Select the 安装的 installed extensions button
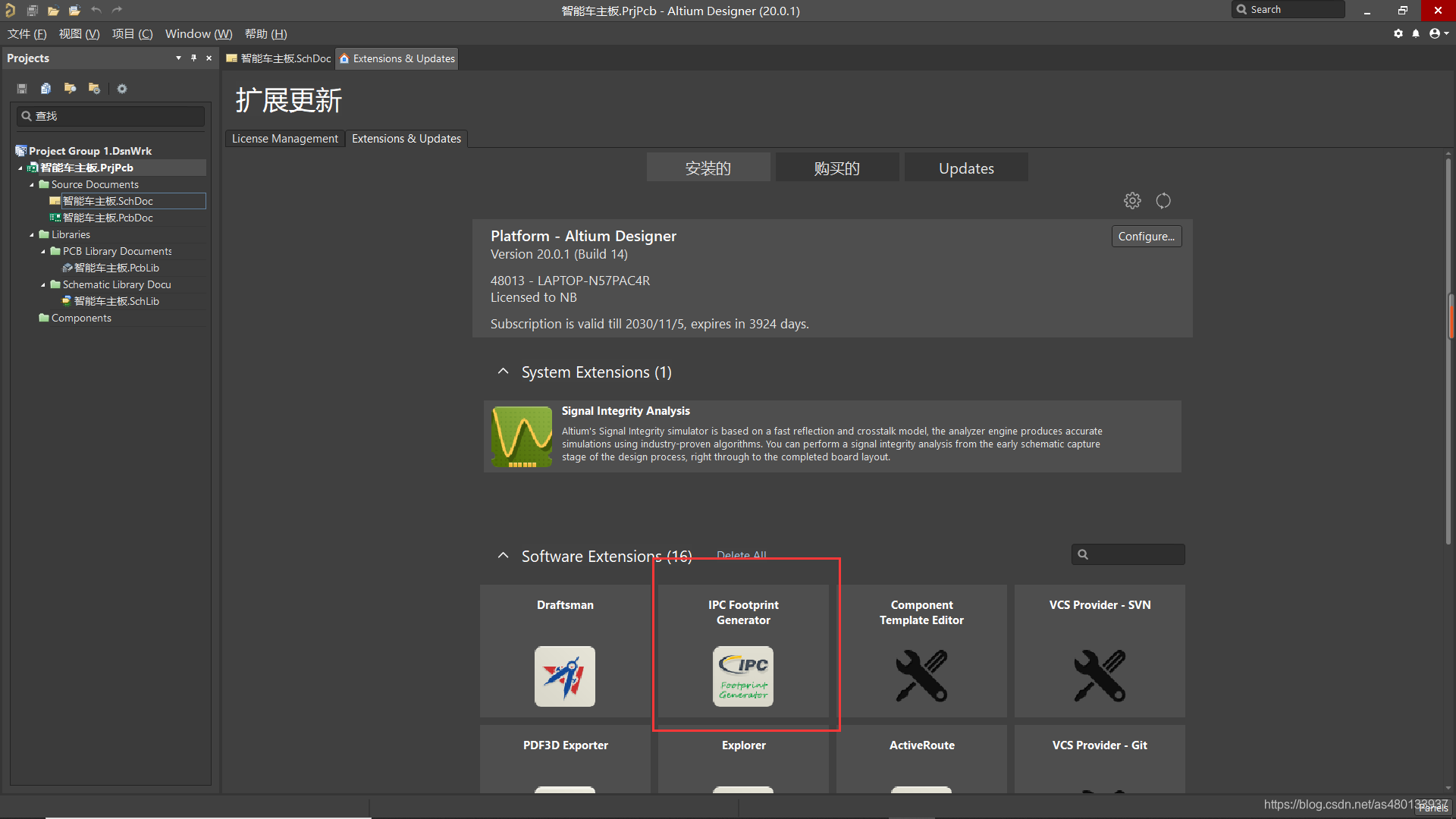Screen dimensions: 1456x819 (707, 168)
